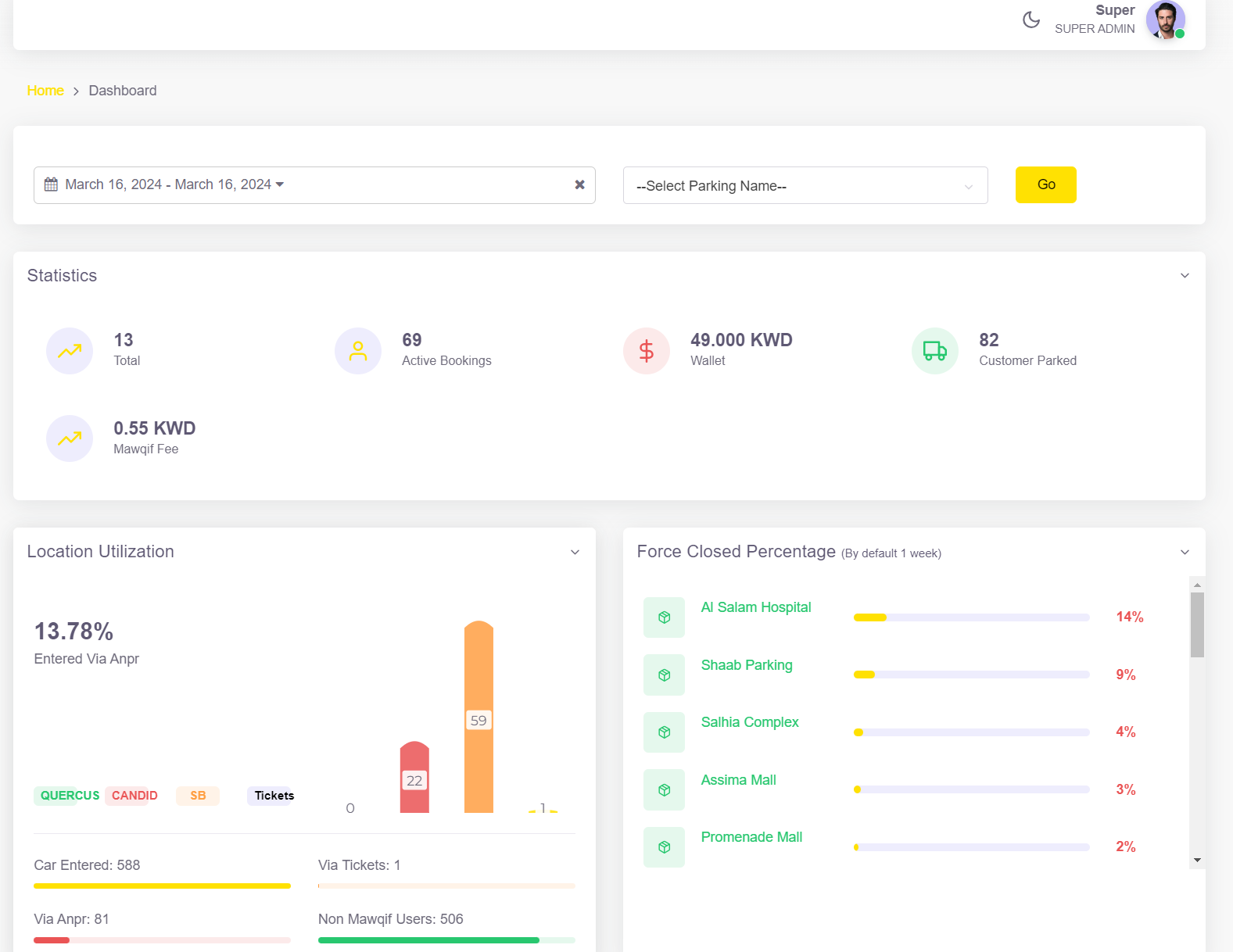The width and height of the screenshot is (1233, 952).
Task: Collapse the Force Closed Percentage panel
Action: (1185, 553)
